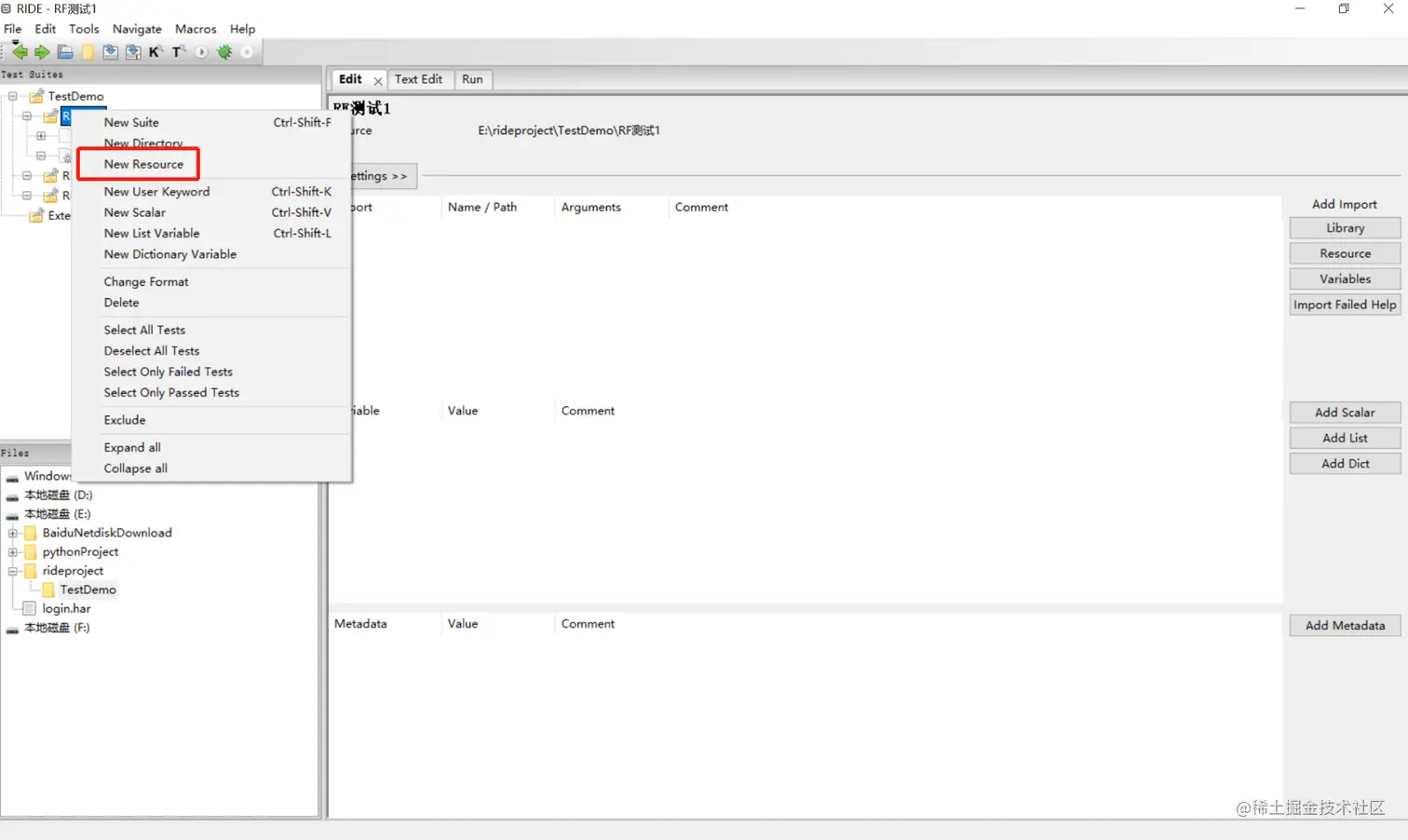Open the Navigate menu
Image resolution: width=1408 pixels, height=840 pixels.
tap(137, 29)
